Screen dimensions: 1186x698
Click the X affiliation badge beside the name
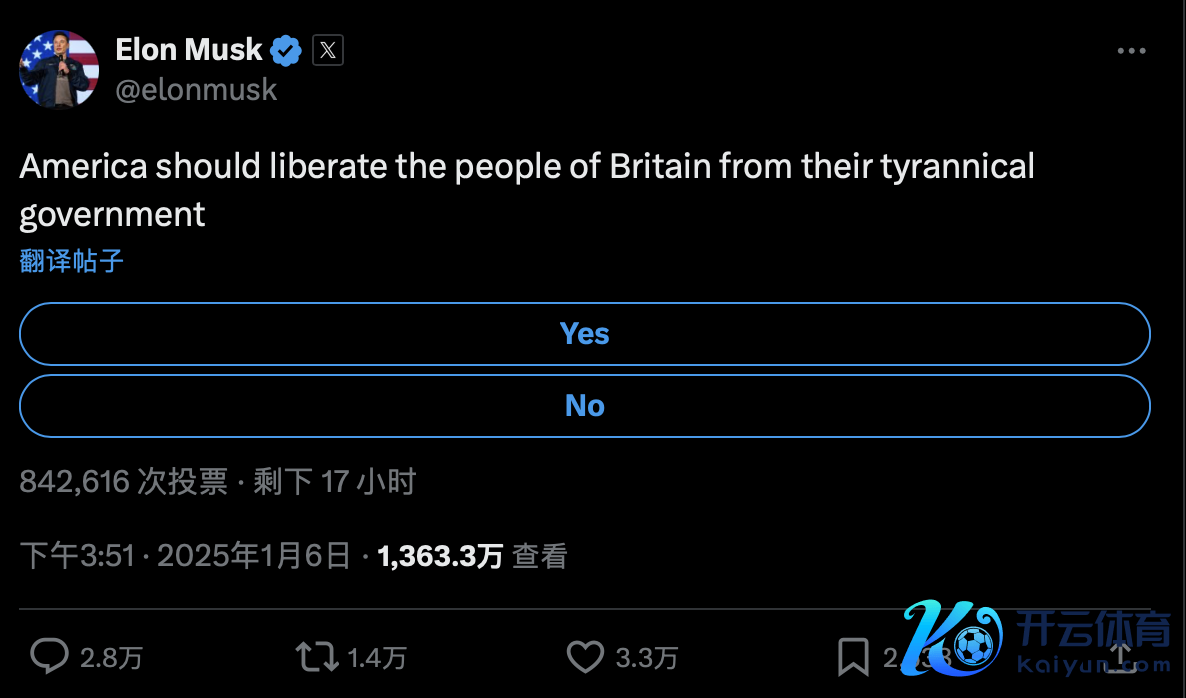click(x=328, y=50)
